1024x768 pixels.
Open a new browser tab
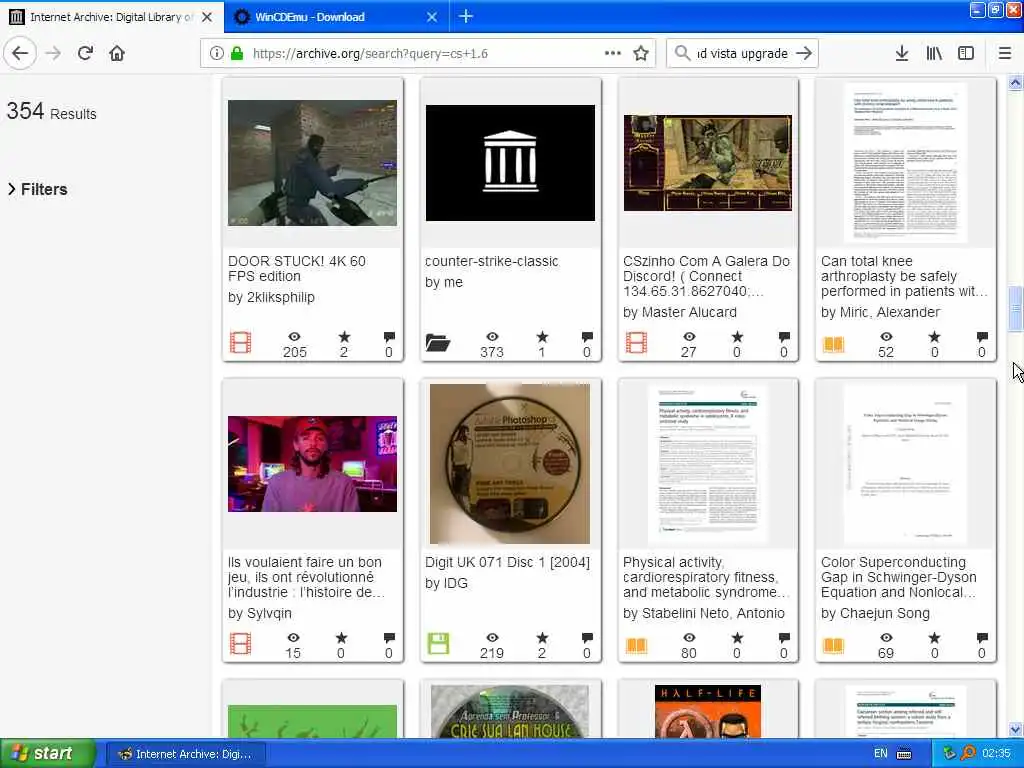click(466, 16)
